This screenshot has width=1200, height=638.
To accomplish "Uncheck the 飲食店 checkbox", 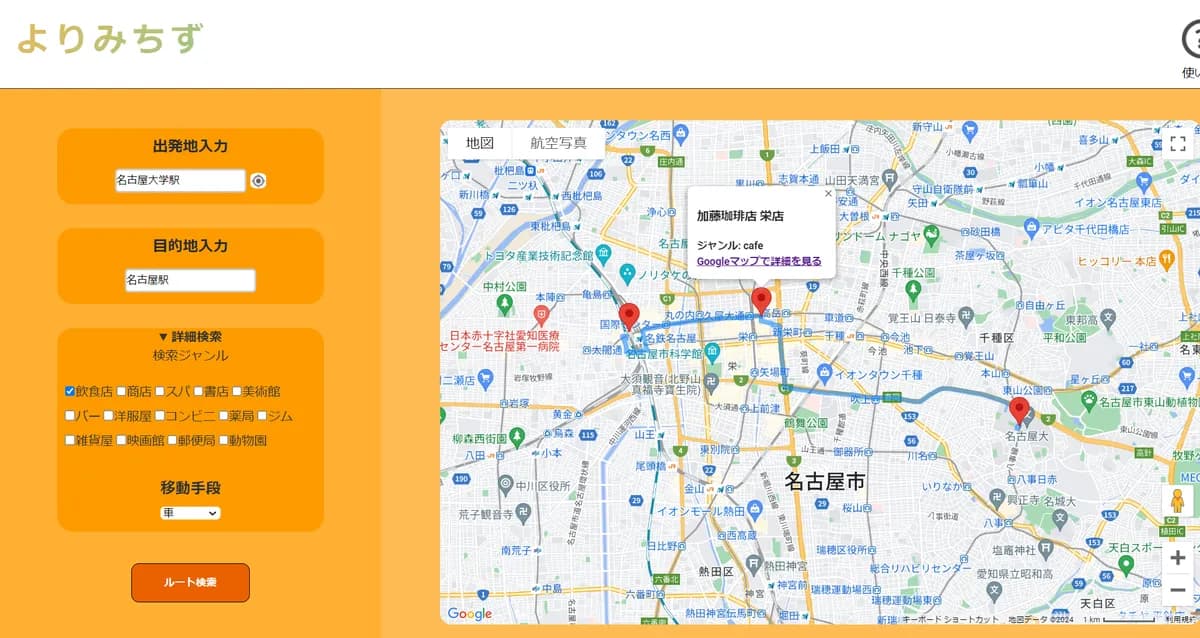I will pyautogui.click(x=70, y=391).
